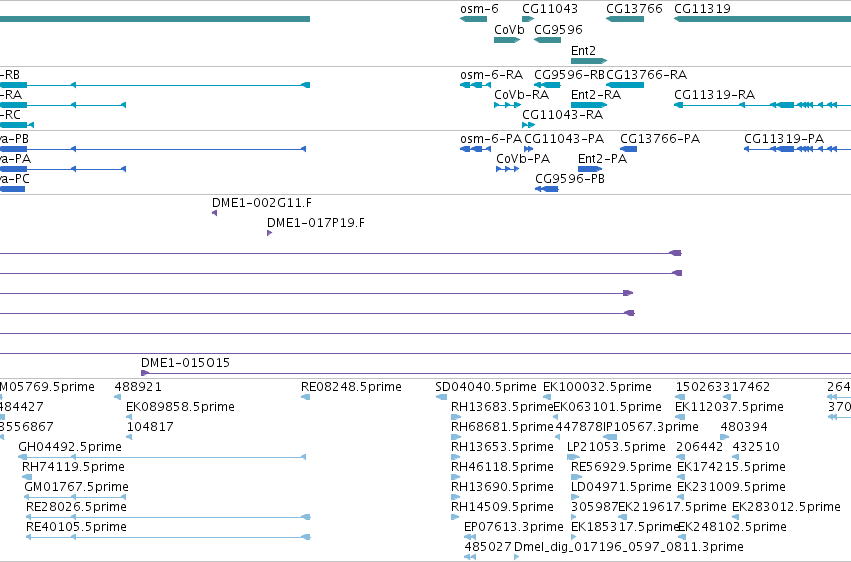Click the 432510 EST label
The width and height of the screenshot is (851, 562).
coord(756,446)
